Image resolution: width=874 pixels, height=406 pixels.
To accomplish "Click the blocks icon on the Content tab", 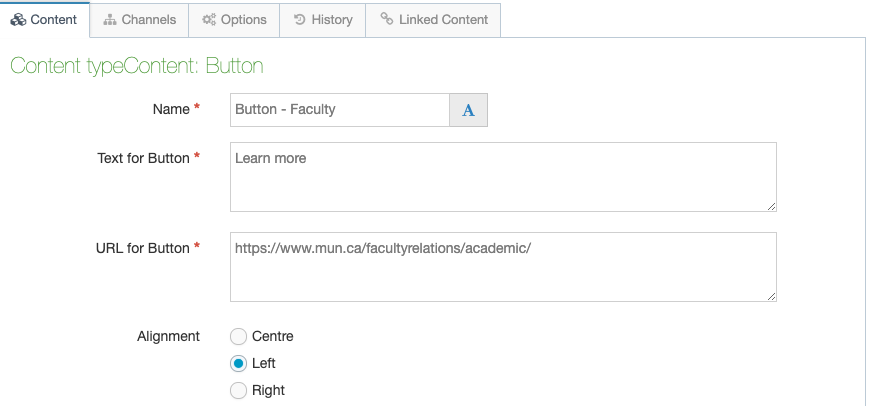I will 18,20.
